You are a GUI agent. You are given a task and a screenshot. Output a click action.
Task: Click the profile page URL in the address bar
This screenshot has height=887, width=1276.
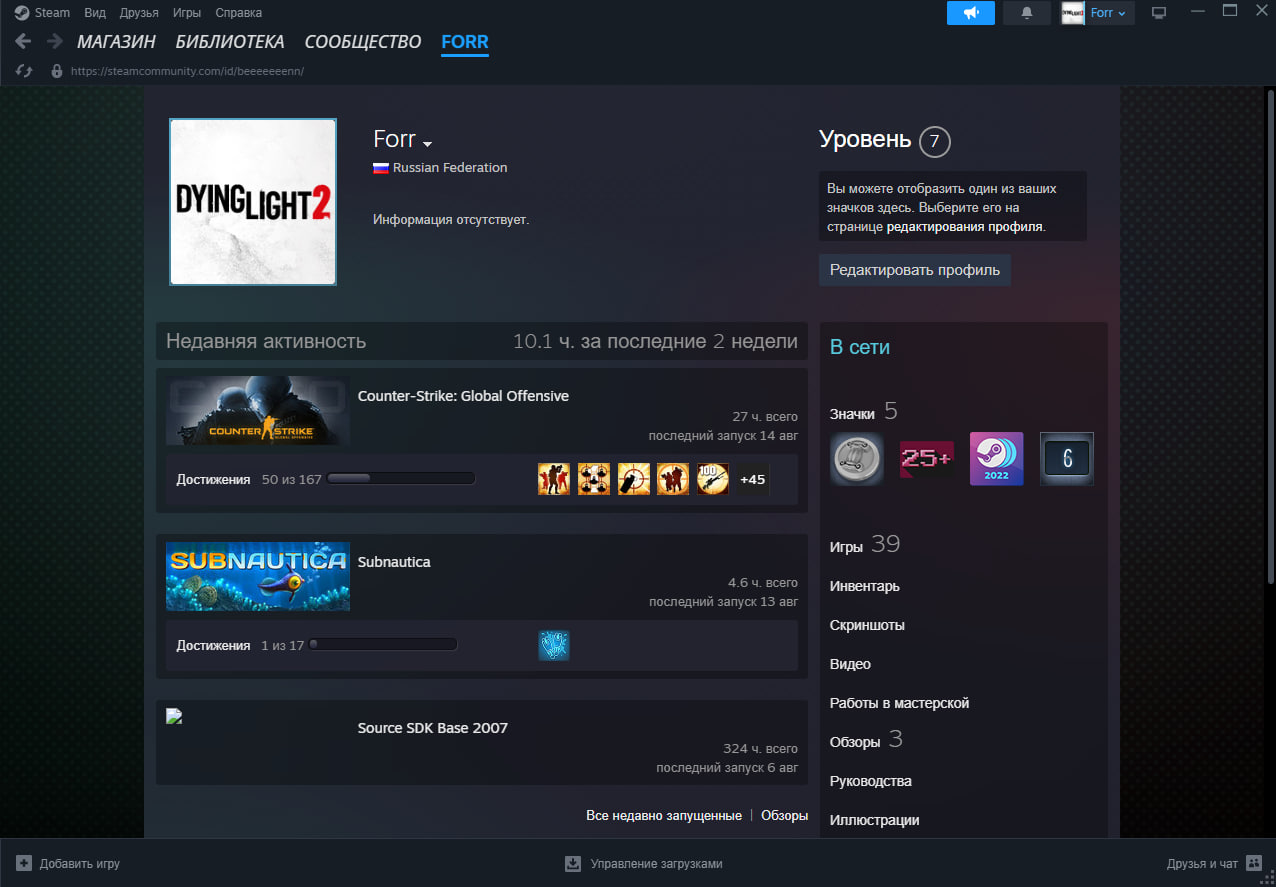[187, 71]
